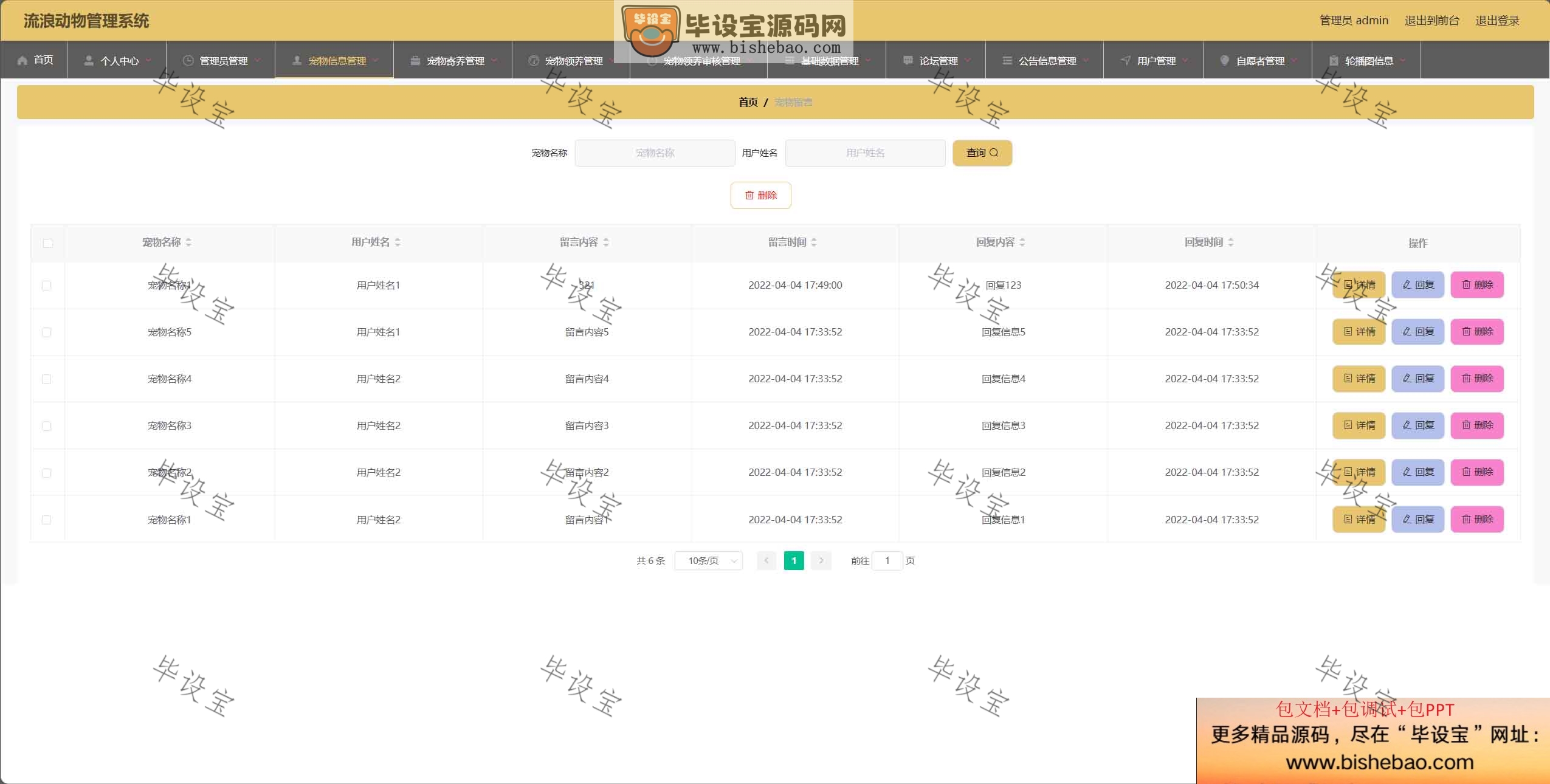Click the 宠物名称 search input field

pos(655,153)
